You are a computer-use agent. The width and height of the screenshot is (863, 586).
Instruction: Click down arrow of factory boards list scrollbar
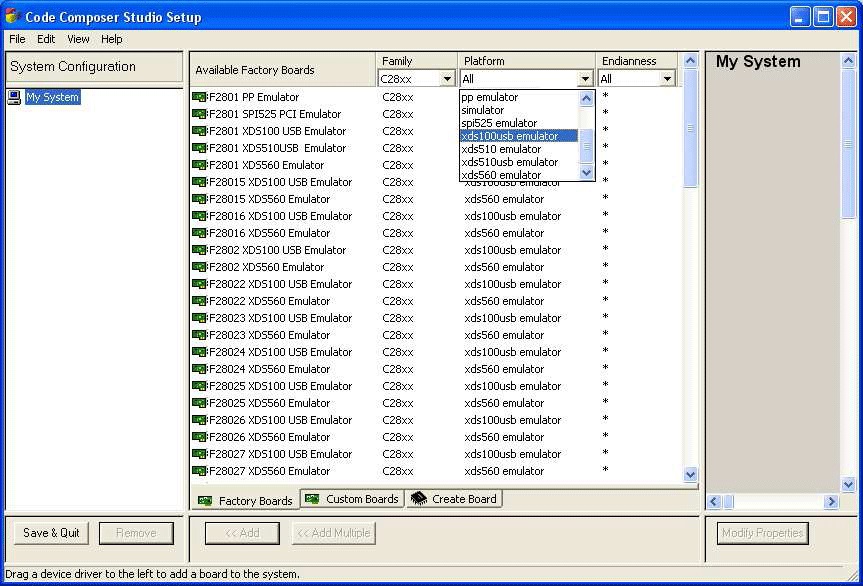click(x=690, y=474)
